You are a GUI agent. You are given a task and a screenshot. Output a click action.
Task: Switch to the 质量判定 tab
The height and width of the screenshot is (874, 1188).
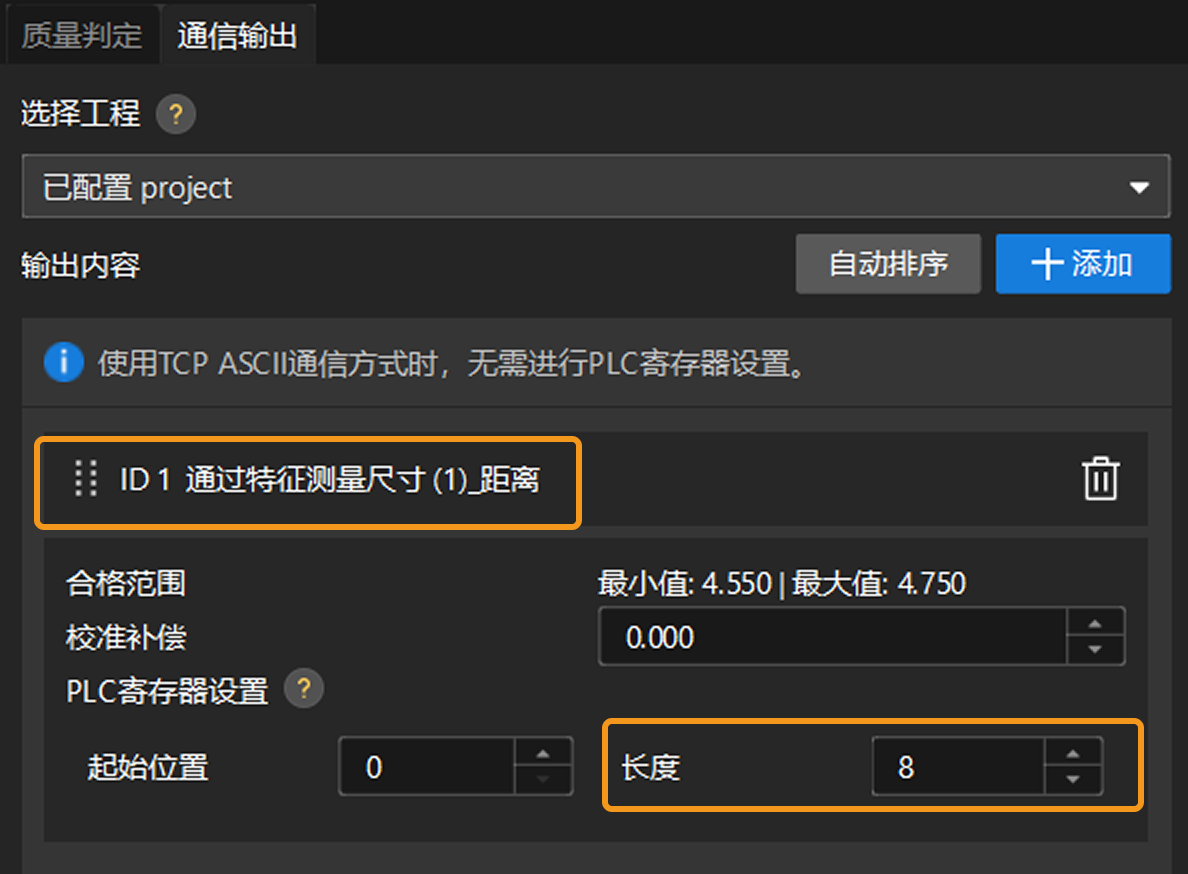coord(80,33)
